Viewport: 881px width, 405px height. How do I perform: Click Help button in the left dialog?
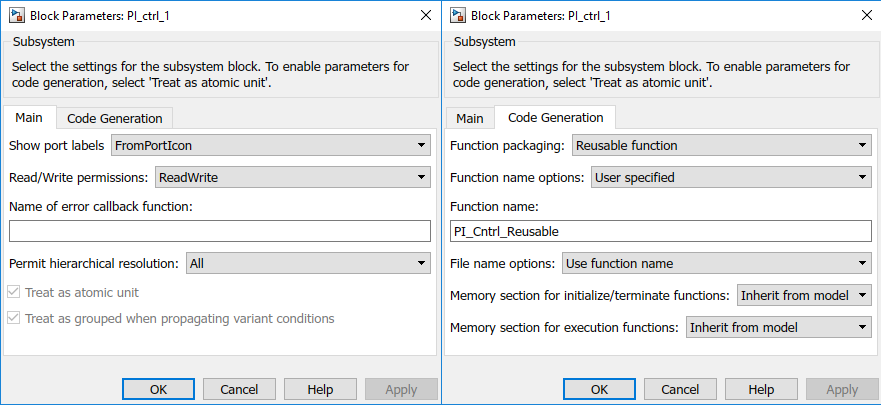click(x=320, y=389)
